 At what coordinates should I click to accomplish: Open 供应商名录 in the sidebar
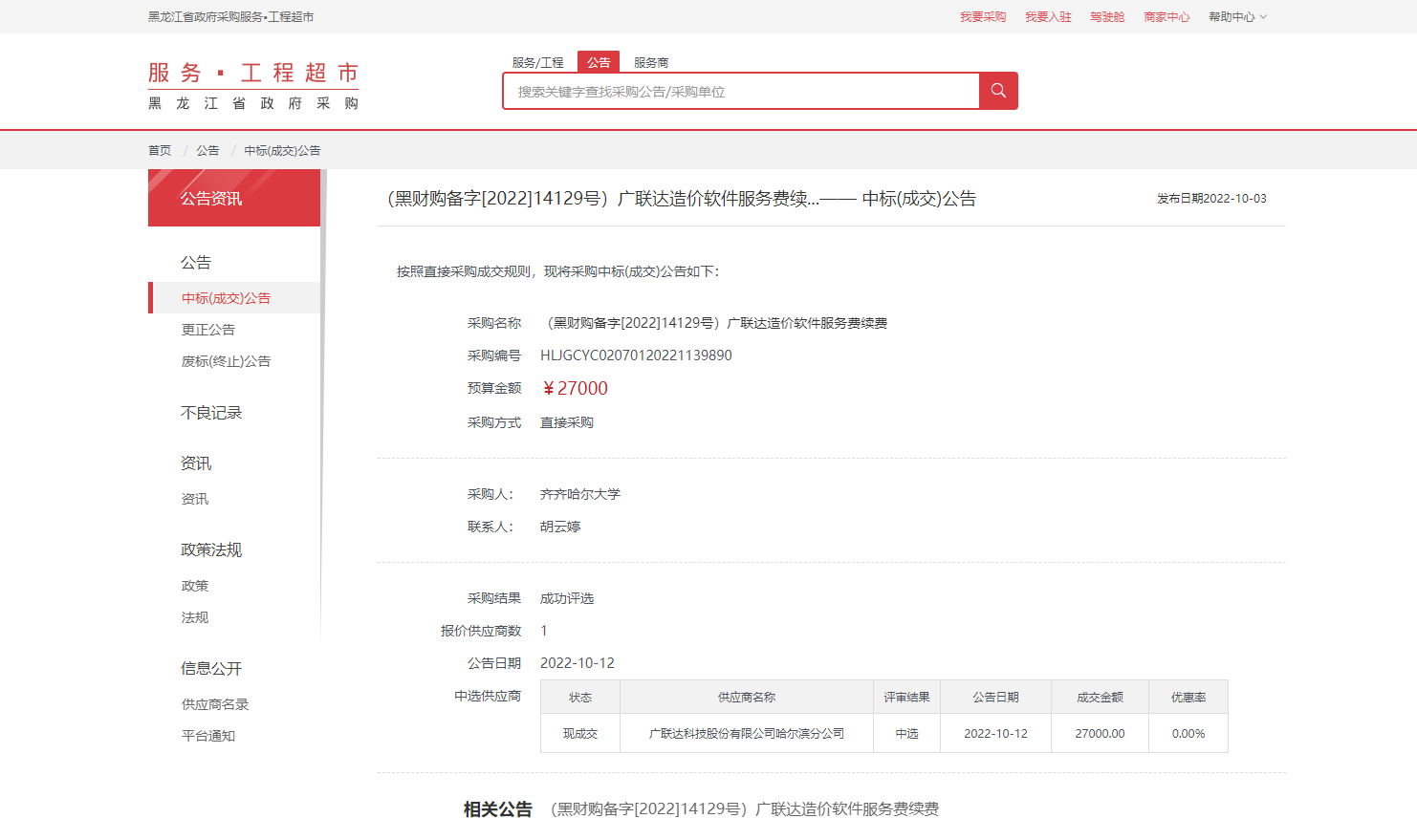pos(215,704)
